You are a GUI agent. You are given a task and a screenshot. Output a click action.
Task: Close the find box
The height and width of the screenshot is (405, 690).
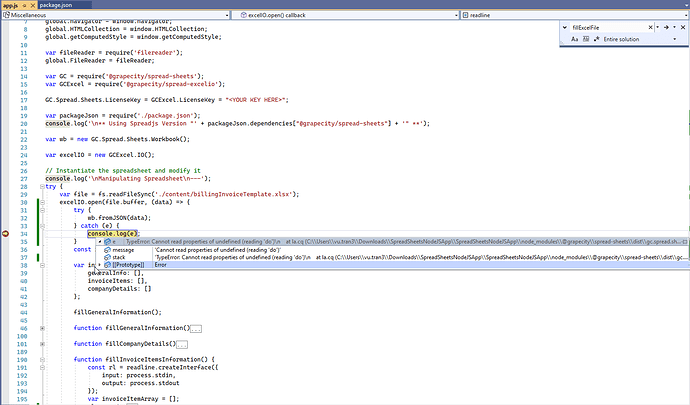click(x=683, y=27)
